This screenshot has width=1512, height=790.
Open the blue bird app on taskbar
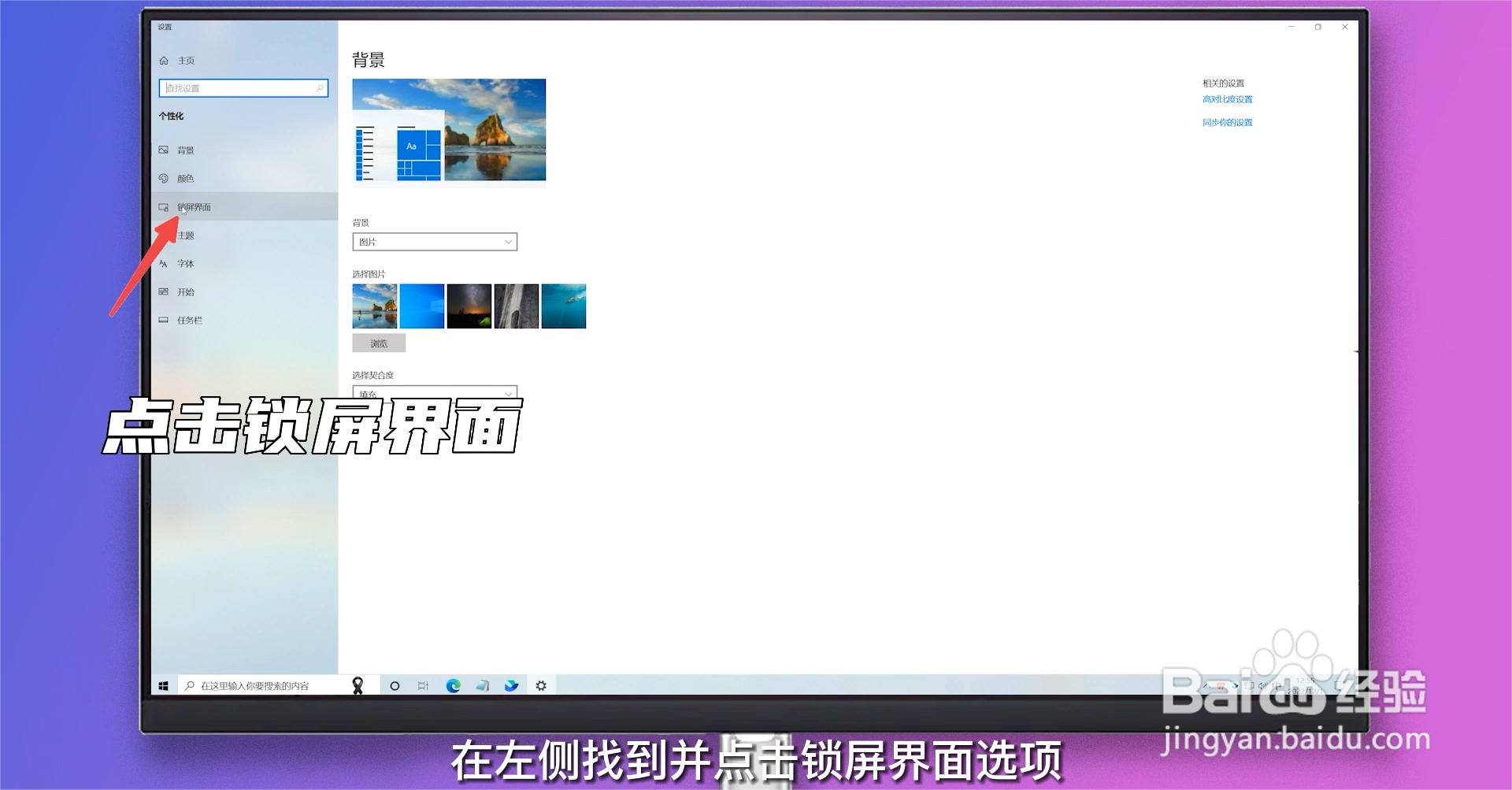click(511, 686)
